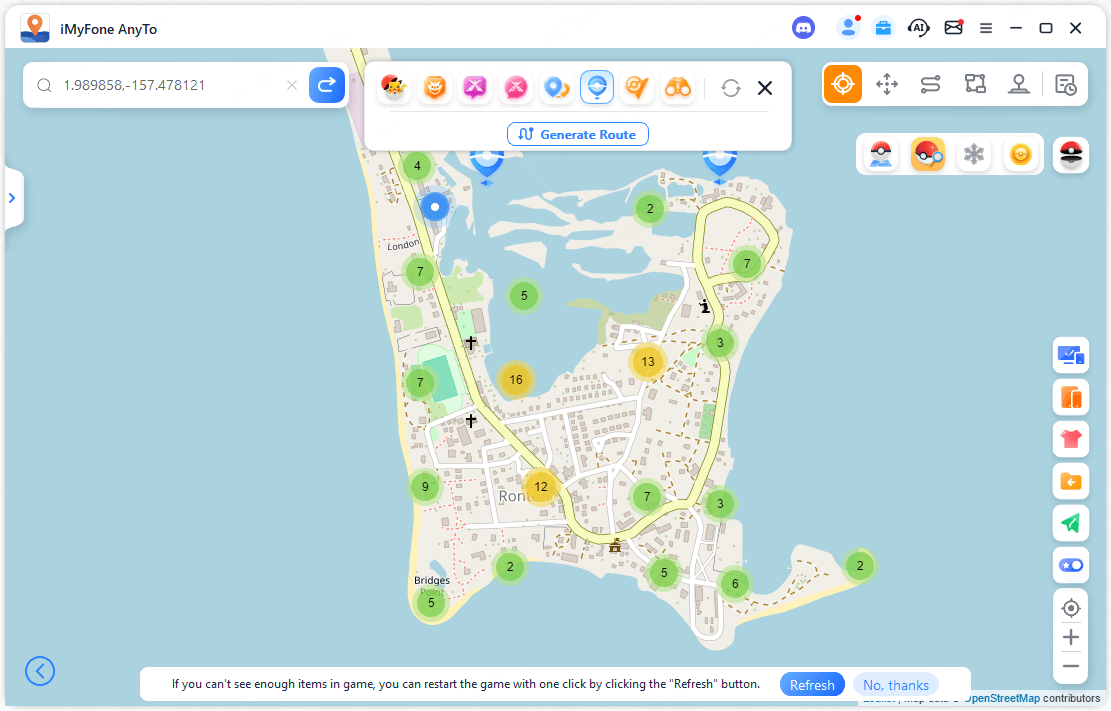Select the Pikachu in Pokeball filter icon
Image resolution: width=1111 pixels, height=711 pixels.
[x=394, y=88]
